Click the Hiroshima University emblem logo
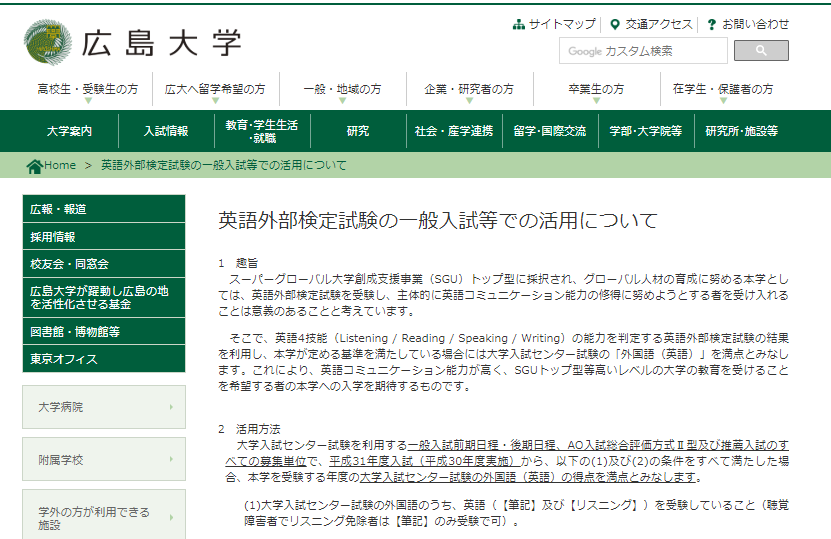Screen dimensions: 831x539 click(48, 42)
